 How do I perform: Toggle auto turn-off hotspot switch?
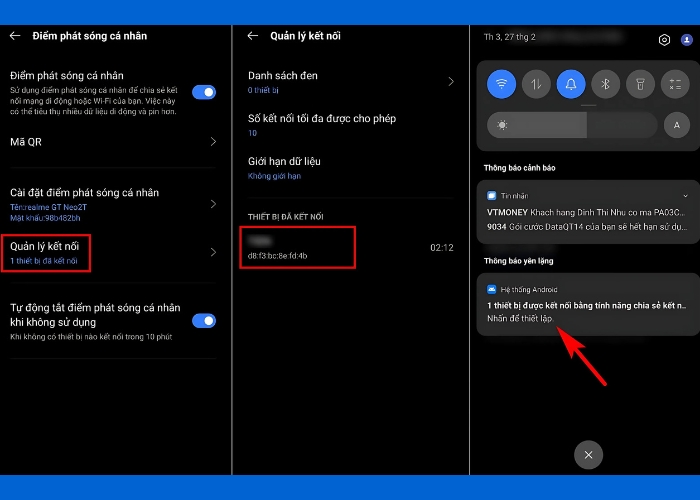coord(203,321)
